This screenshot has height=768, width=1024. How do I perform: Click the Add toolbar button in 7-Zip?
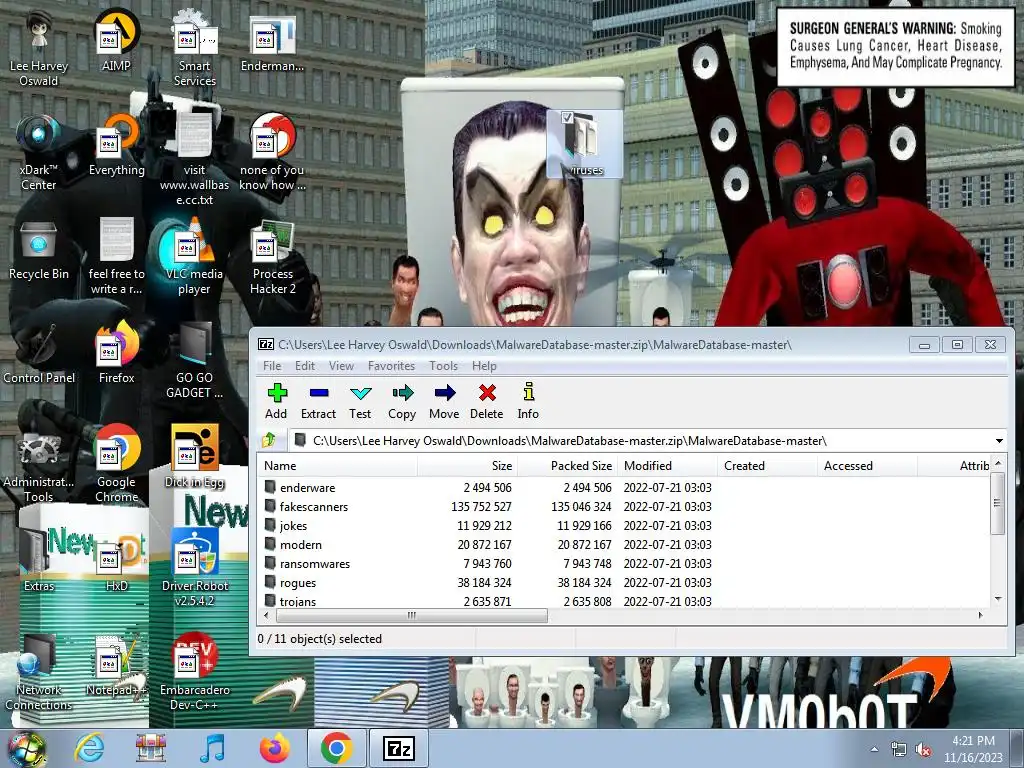coord(276,401)
